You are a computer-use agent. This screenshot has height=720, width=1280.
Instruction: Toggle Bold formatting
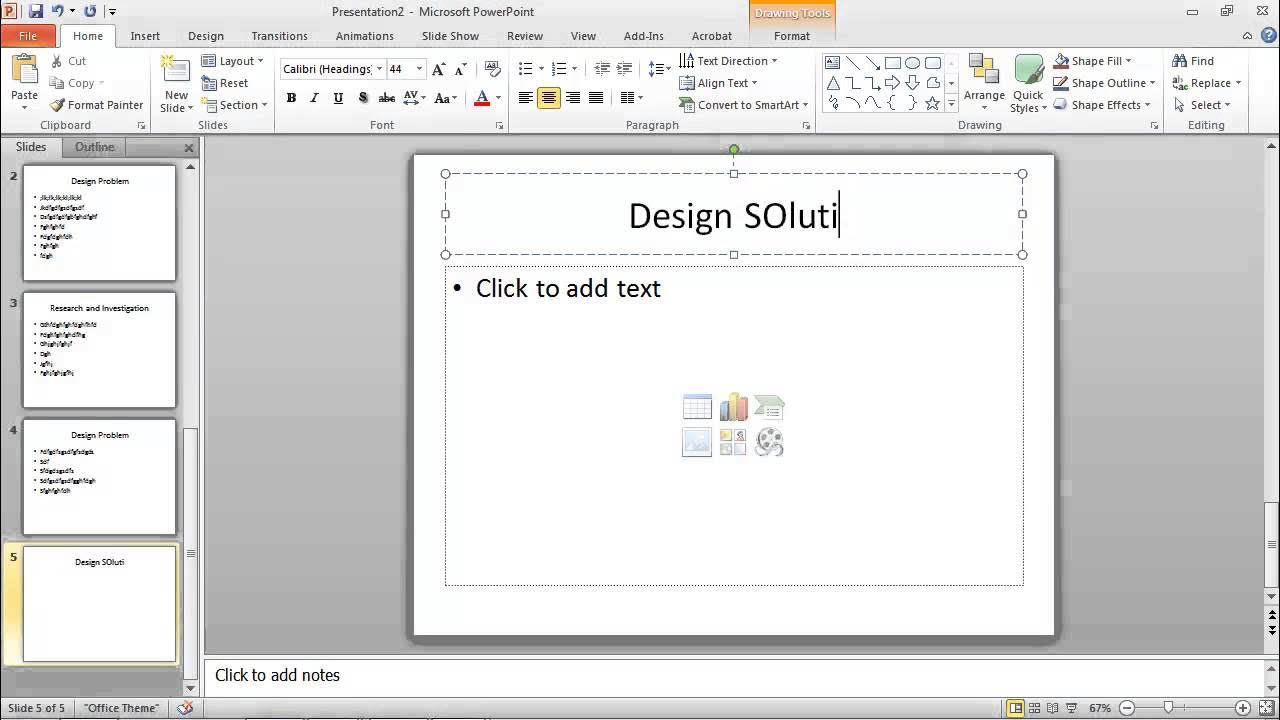click(291, 98)
